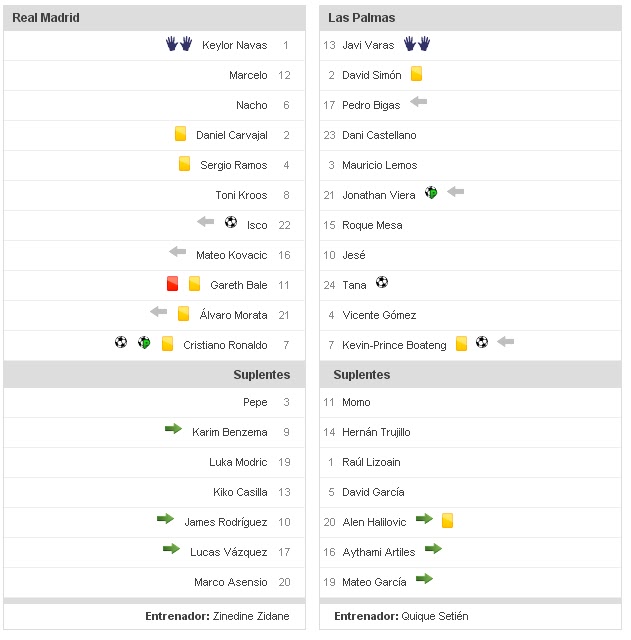Click coach name Quique Setién
Viewport: 631px width, 640px height.
(x=434, y=616)
